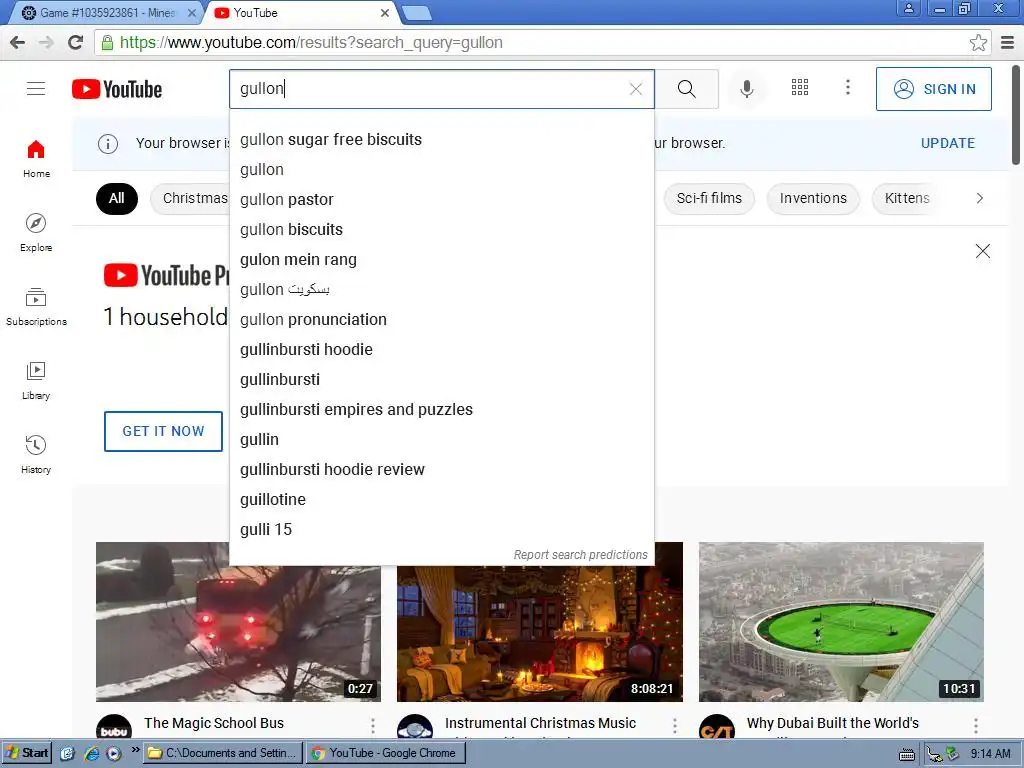
Task: Open a new browser tab
Action: click(416, 12)
